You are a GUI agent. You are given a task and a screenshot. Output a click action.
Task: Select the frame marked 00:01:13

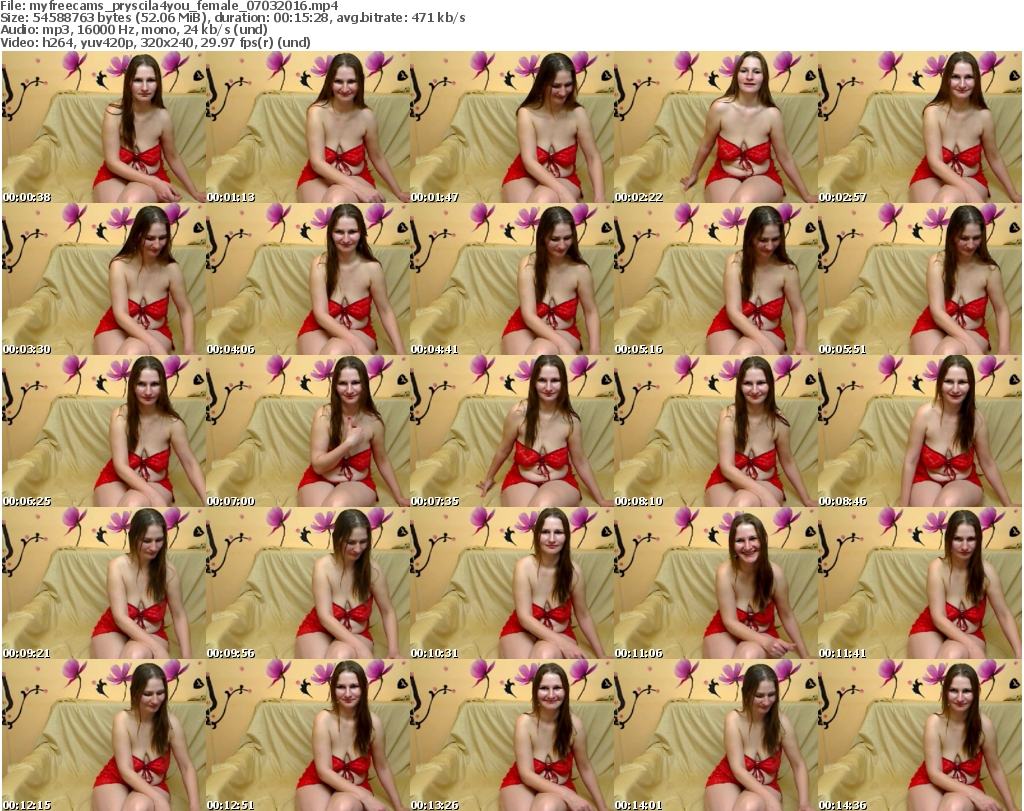(x=307, y=127)
